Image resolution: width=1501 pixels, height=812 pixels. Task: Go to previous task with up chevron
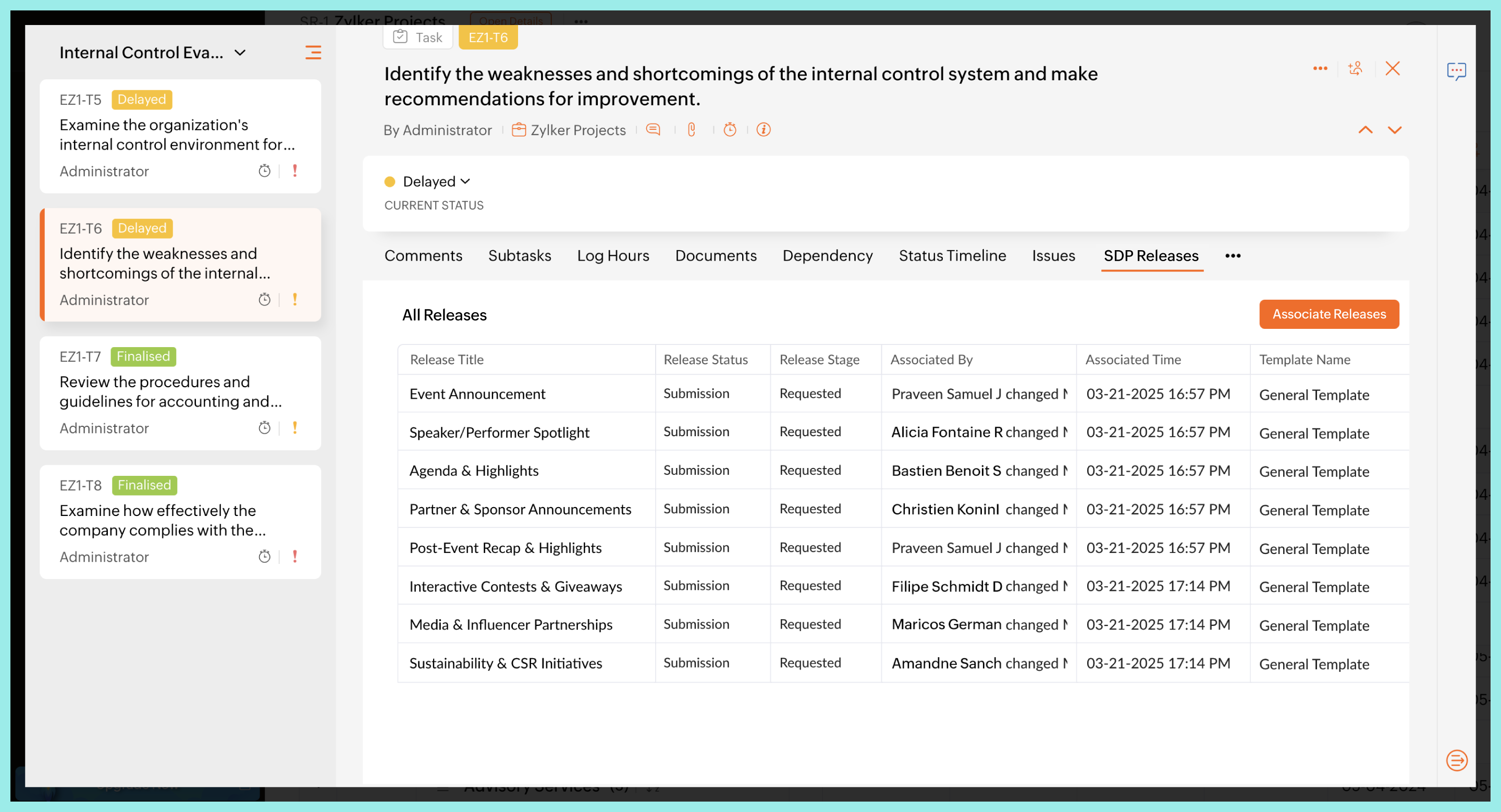tap(1365, 130)
